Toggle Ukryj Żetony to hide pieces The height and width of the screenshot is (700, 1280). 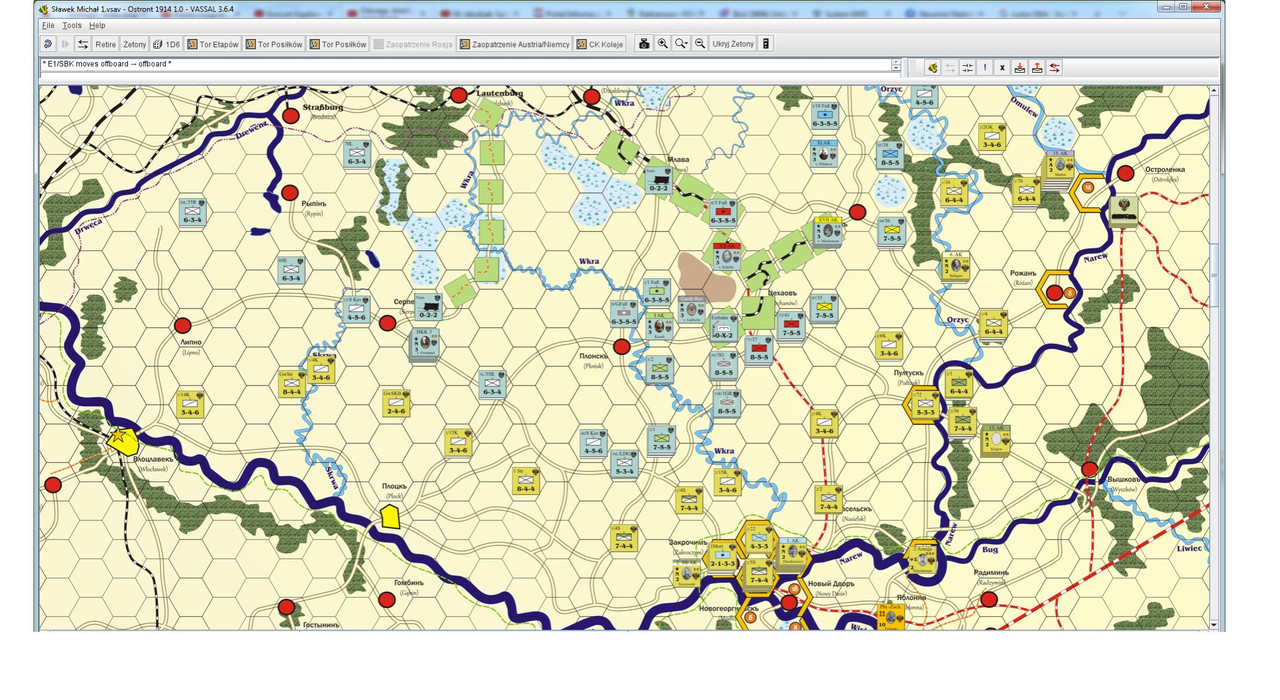(733, 44)
